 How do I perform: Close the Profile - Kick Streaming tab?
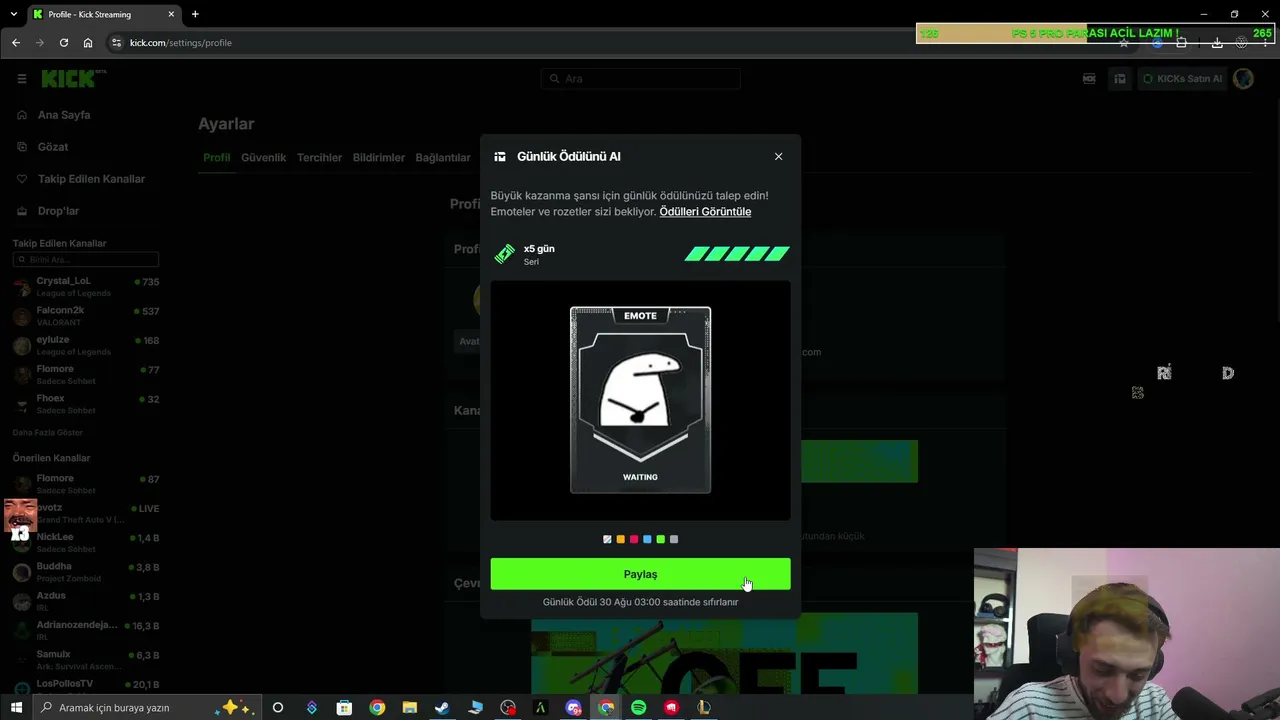click(x=172, y=14)
